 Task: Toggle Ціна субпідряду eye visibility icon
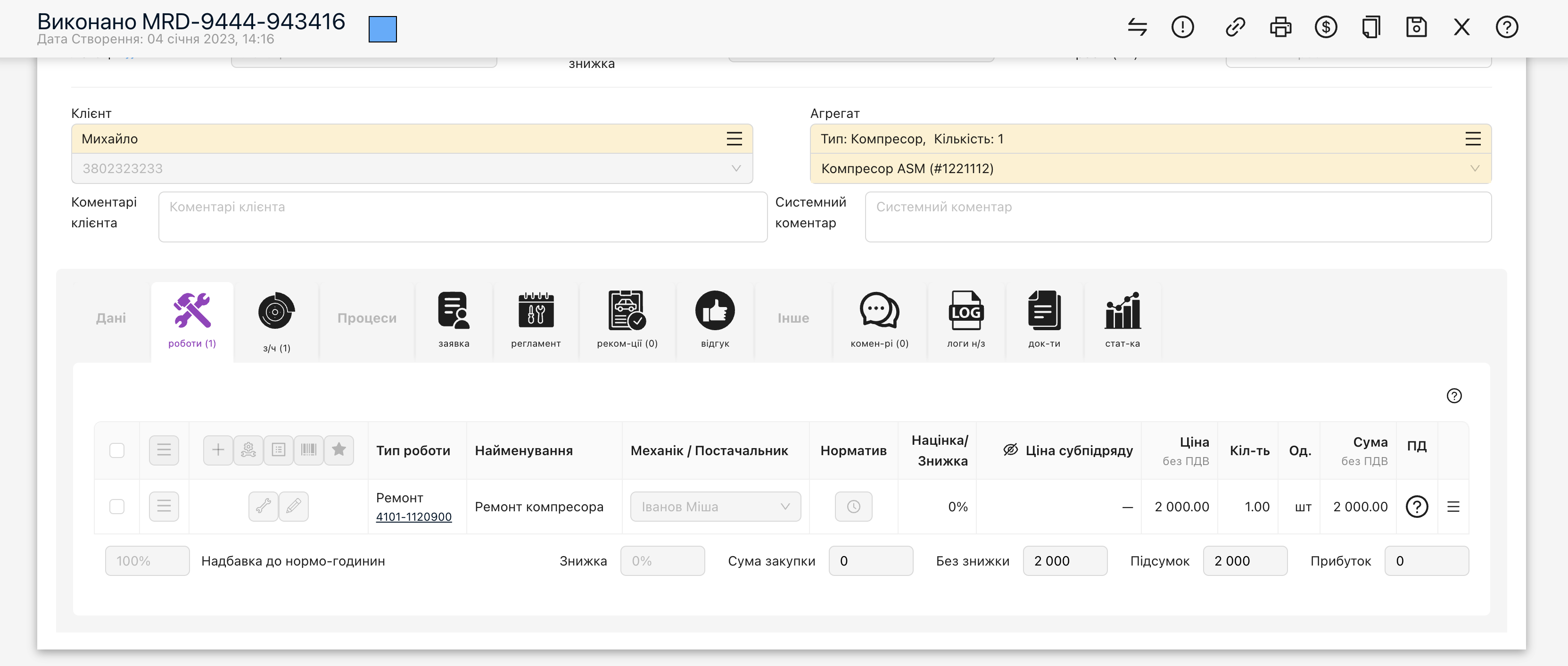click(x=1010, y=450)
